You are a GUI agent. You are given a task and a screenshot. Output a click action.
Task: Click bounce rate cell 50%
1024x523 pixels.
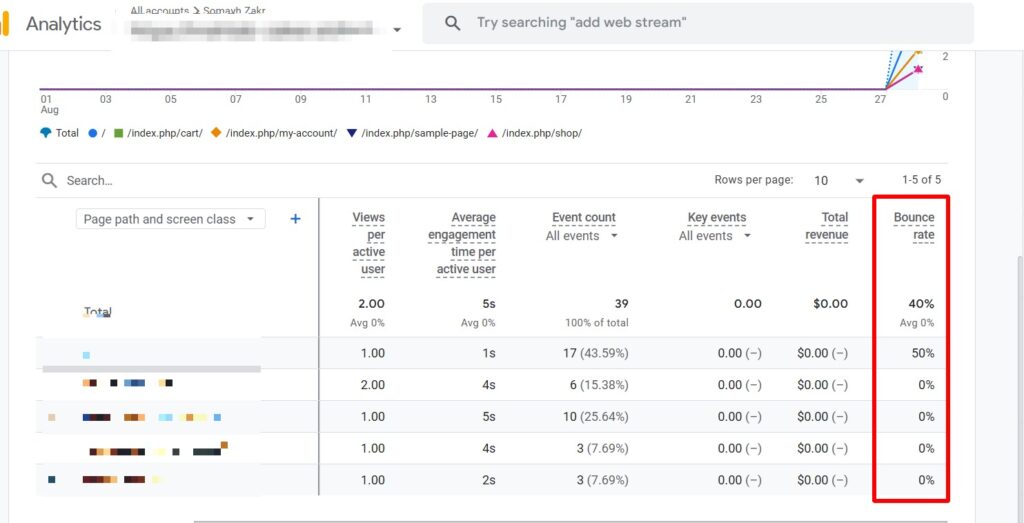tap(923, 353)
